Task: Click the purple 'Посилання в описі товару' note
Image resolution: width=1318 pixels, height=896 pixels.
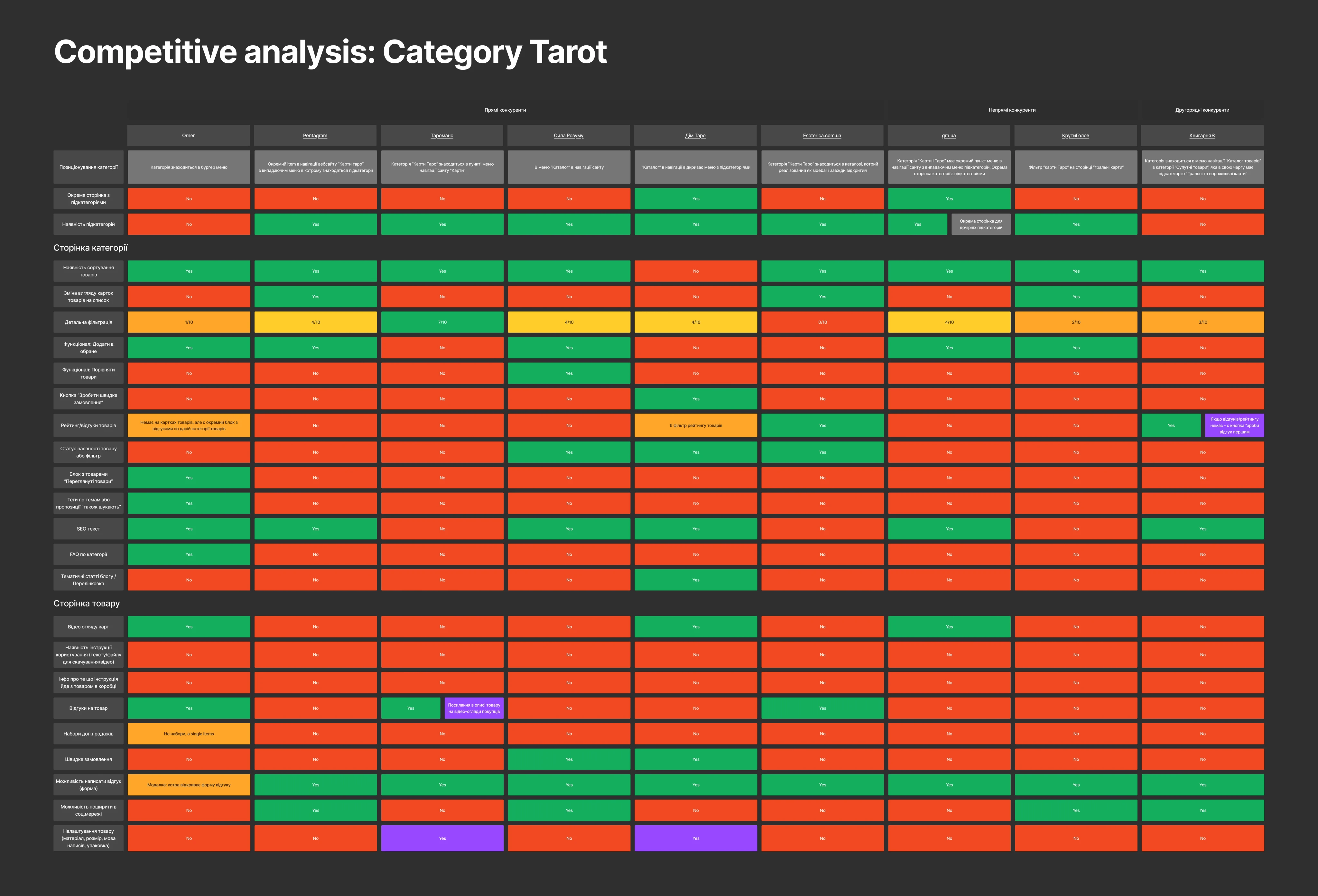Action: pyautogui.click(x=474, y=708)
